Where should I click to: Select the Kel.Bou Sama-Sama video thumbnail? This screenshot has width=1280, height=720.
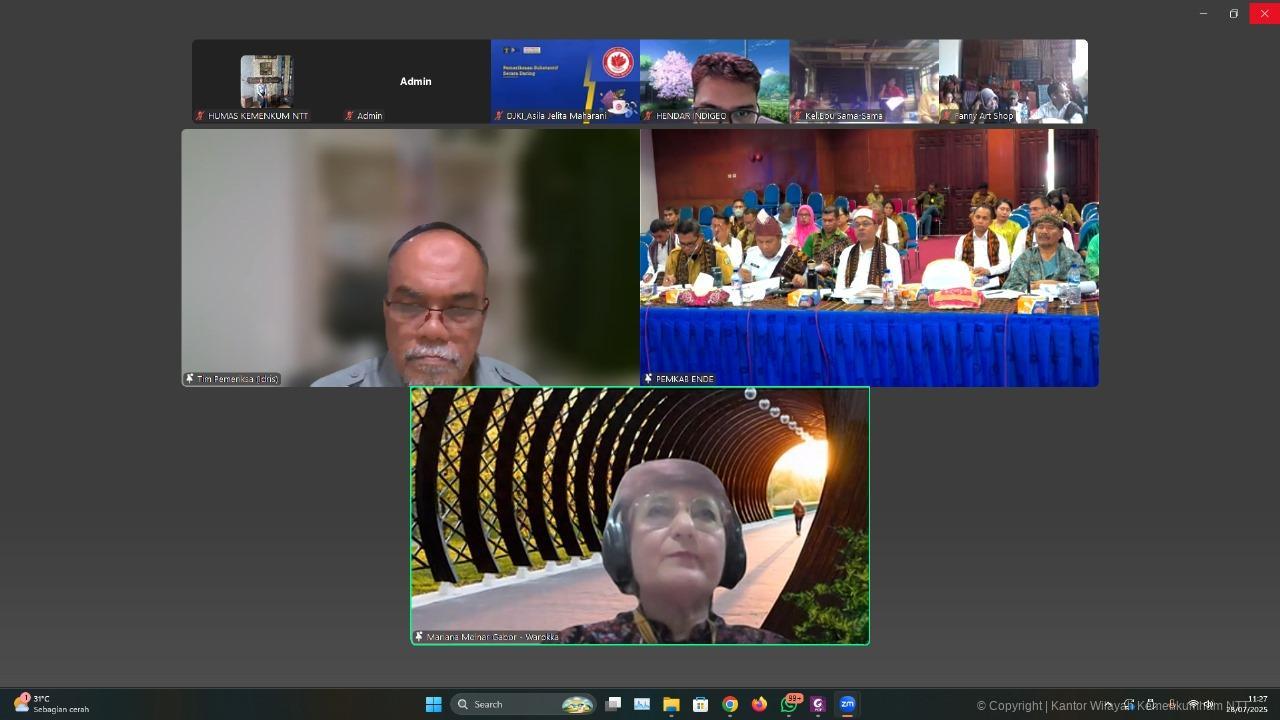[x=864, y=82]
